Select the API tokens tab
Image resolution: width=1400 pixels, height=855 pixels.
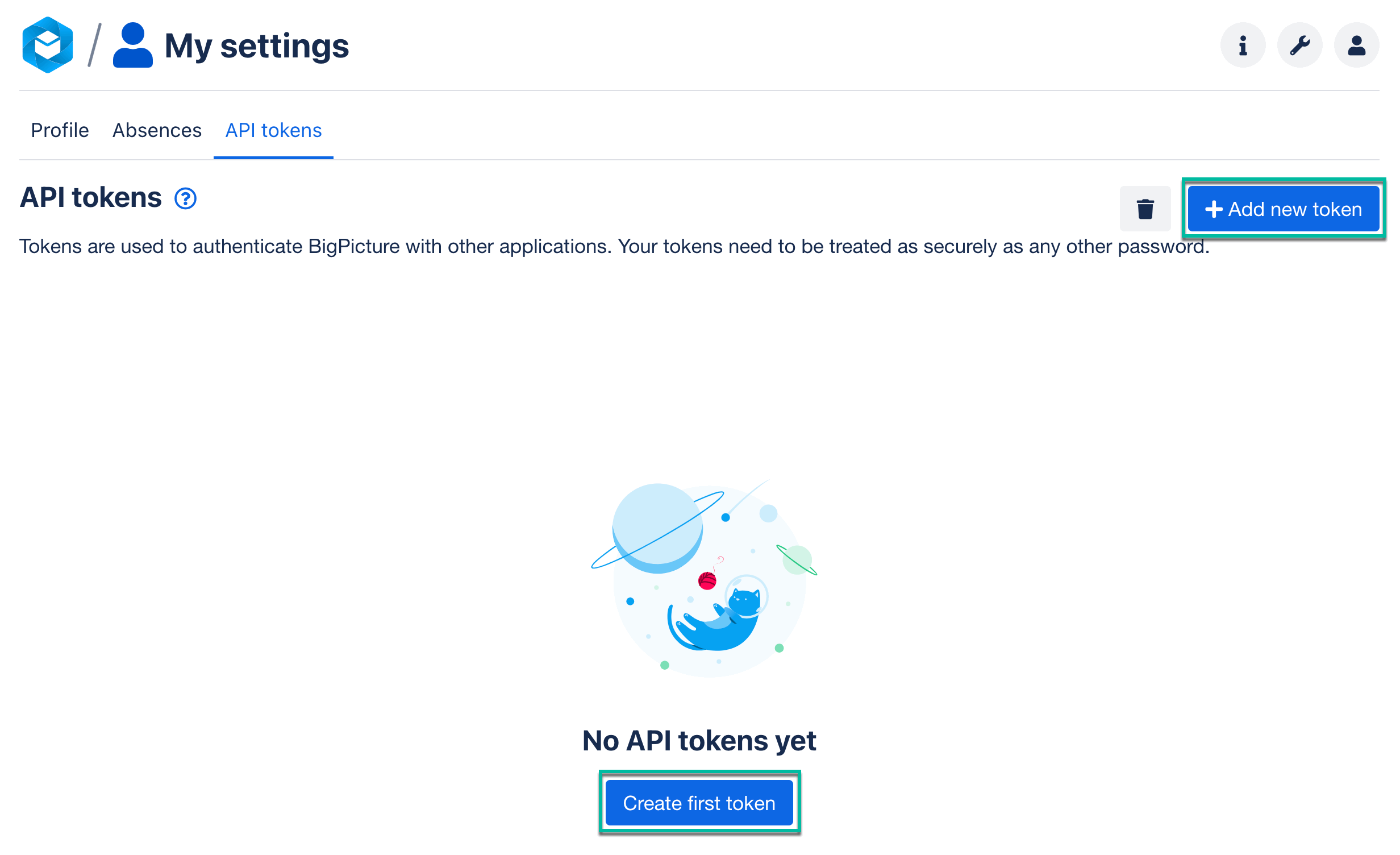273,130
